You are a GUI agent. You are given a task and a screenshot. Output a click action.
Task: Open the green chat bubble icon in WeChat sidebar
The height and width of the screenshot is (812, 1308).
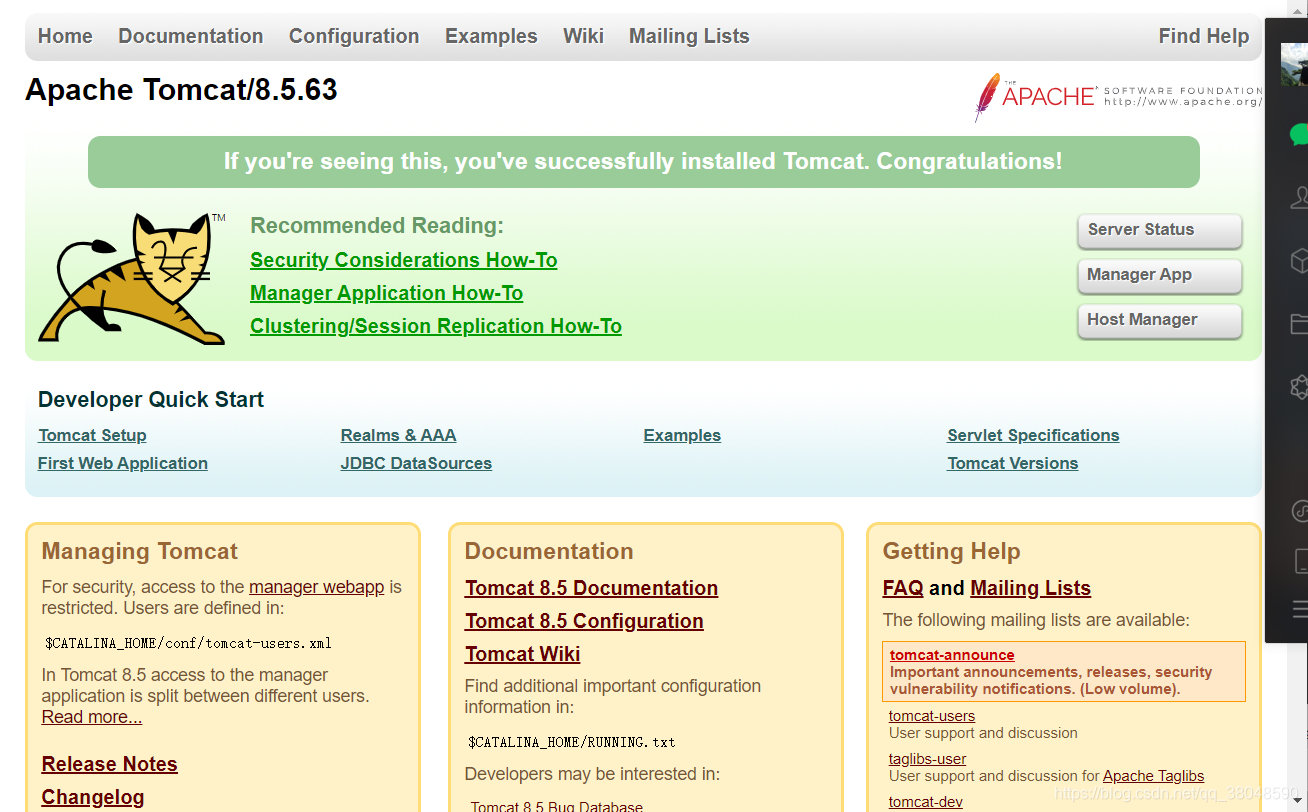(x=1299, y=134)
